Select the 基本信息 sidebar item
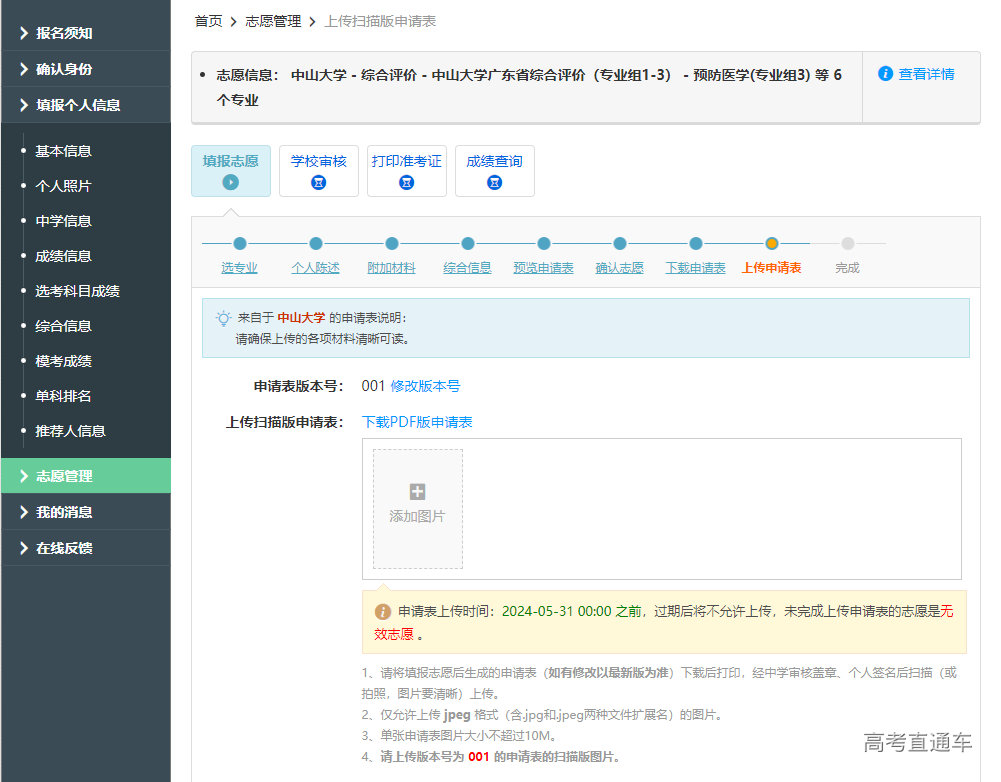Image resolution: width=1001 pixels, height=782 pixels. (63, 150)
